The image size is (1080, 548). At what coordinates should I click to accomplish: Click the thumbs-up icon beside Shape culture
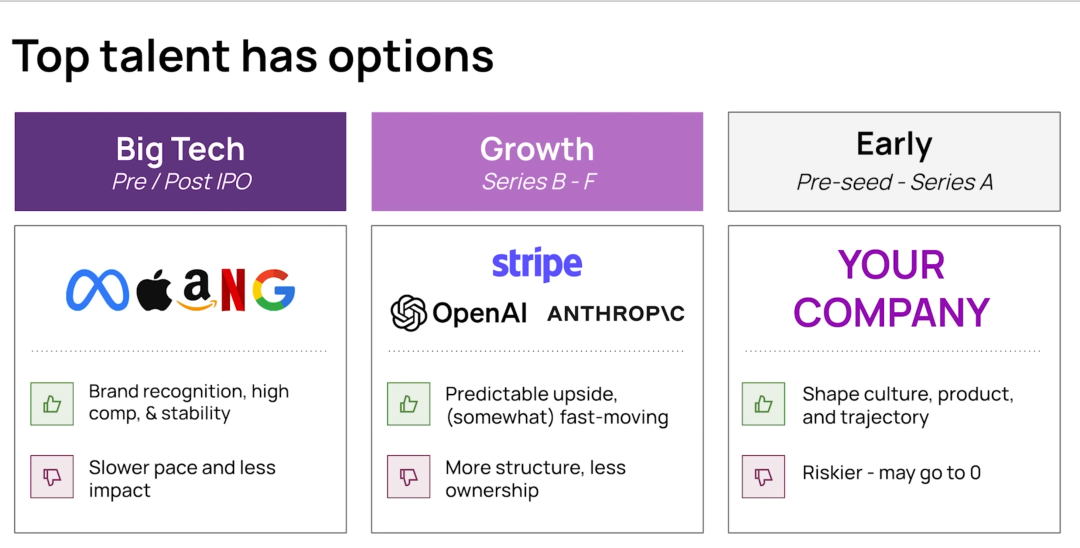764,403
